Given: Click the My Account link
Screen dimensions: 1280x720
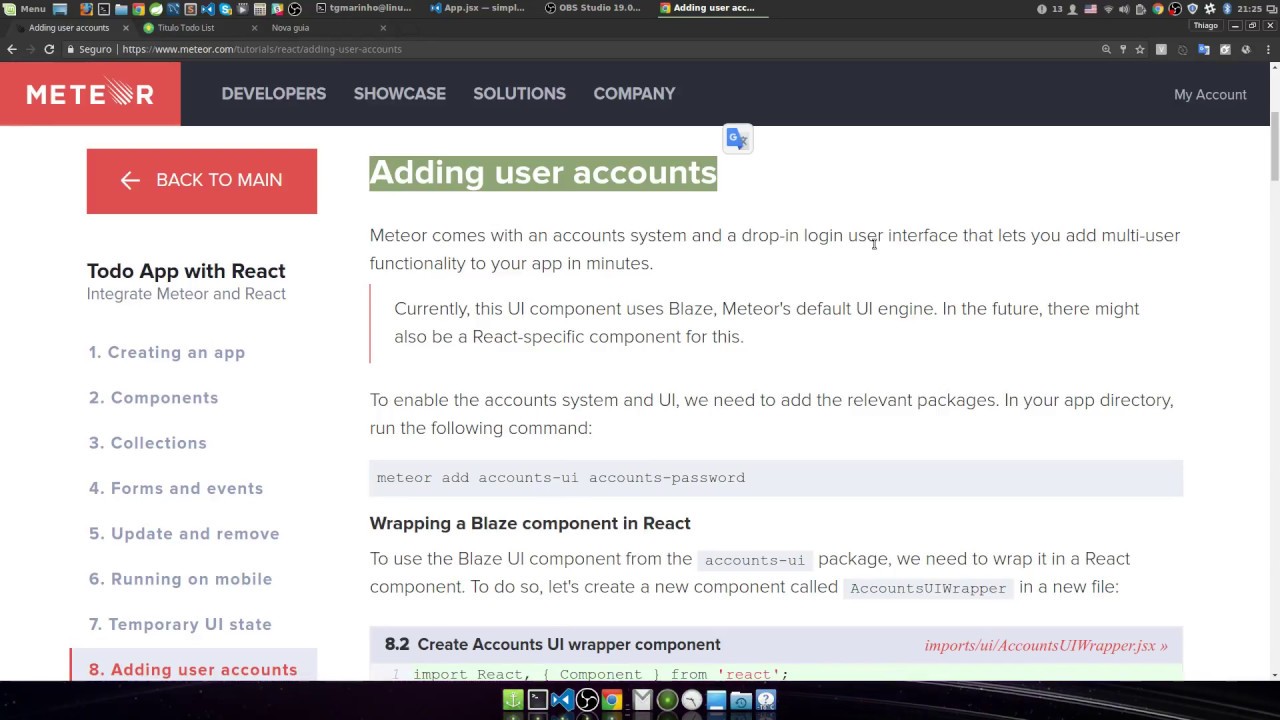Looking at the screenshot, I should [x=1210, y=95].
